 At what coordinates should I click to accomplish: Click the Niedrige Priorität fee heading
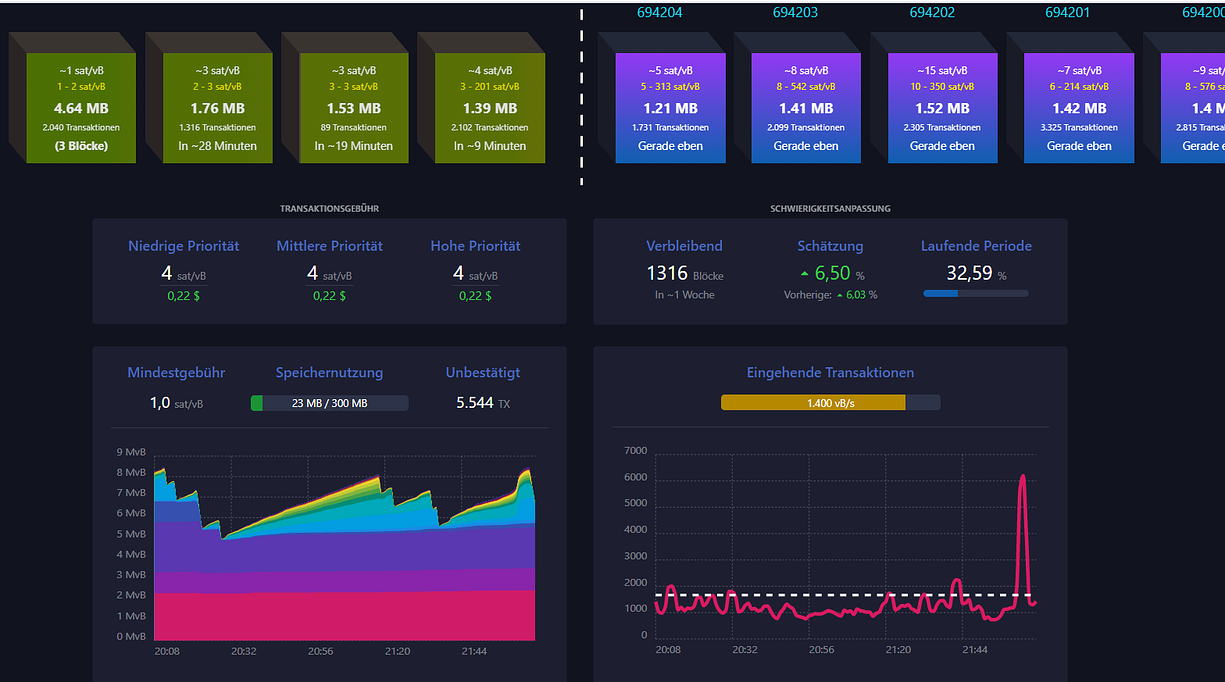point(184,246)
